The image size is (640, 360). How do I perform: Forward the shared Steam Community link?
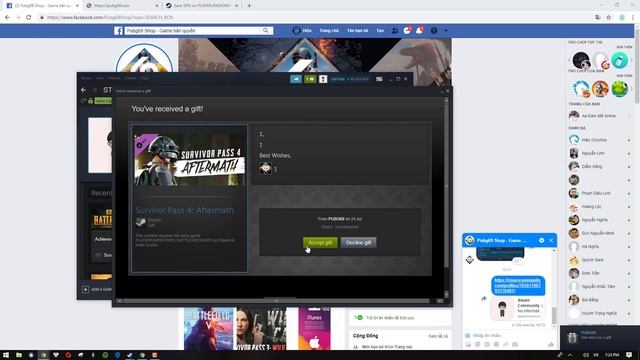point(484,299)
